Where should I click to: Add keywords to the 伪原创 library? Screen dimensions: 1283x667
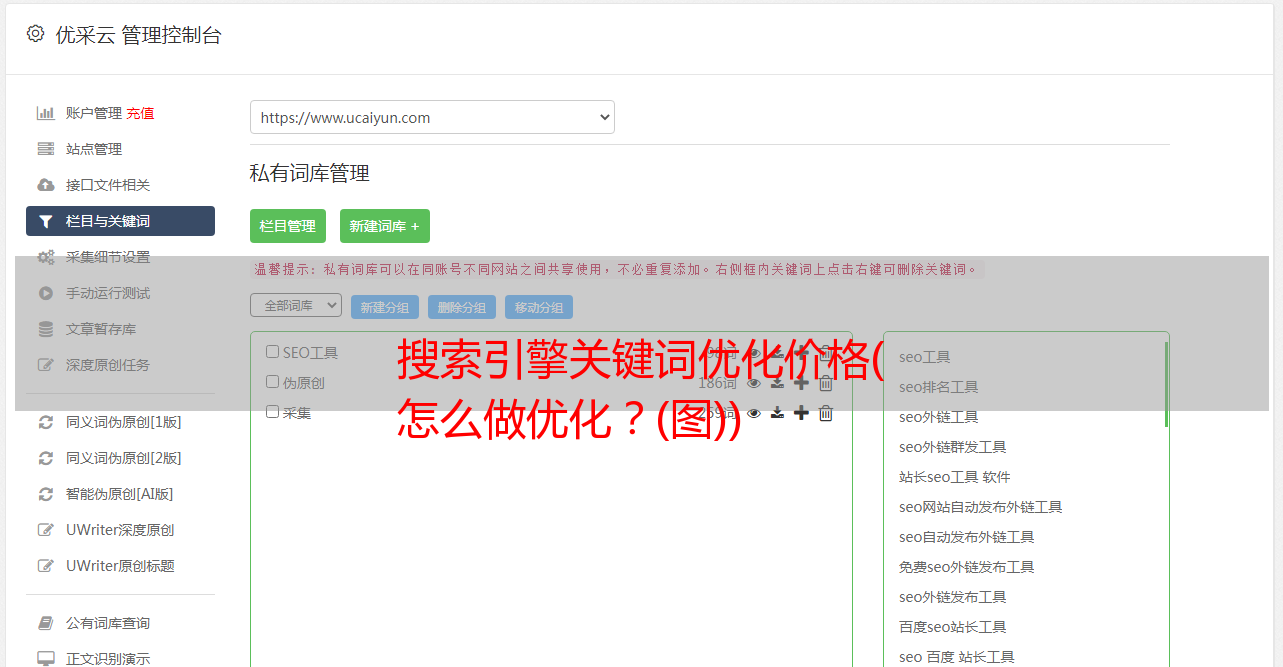click(801, 383)
